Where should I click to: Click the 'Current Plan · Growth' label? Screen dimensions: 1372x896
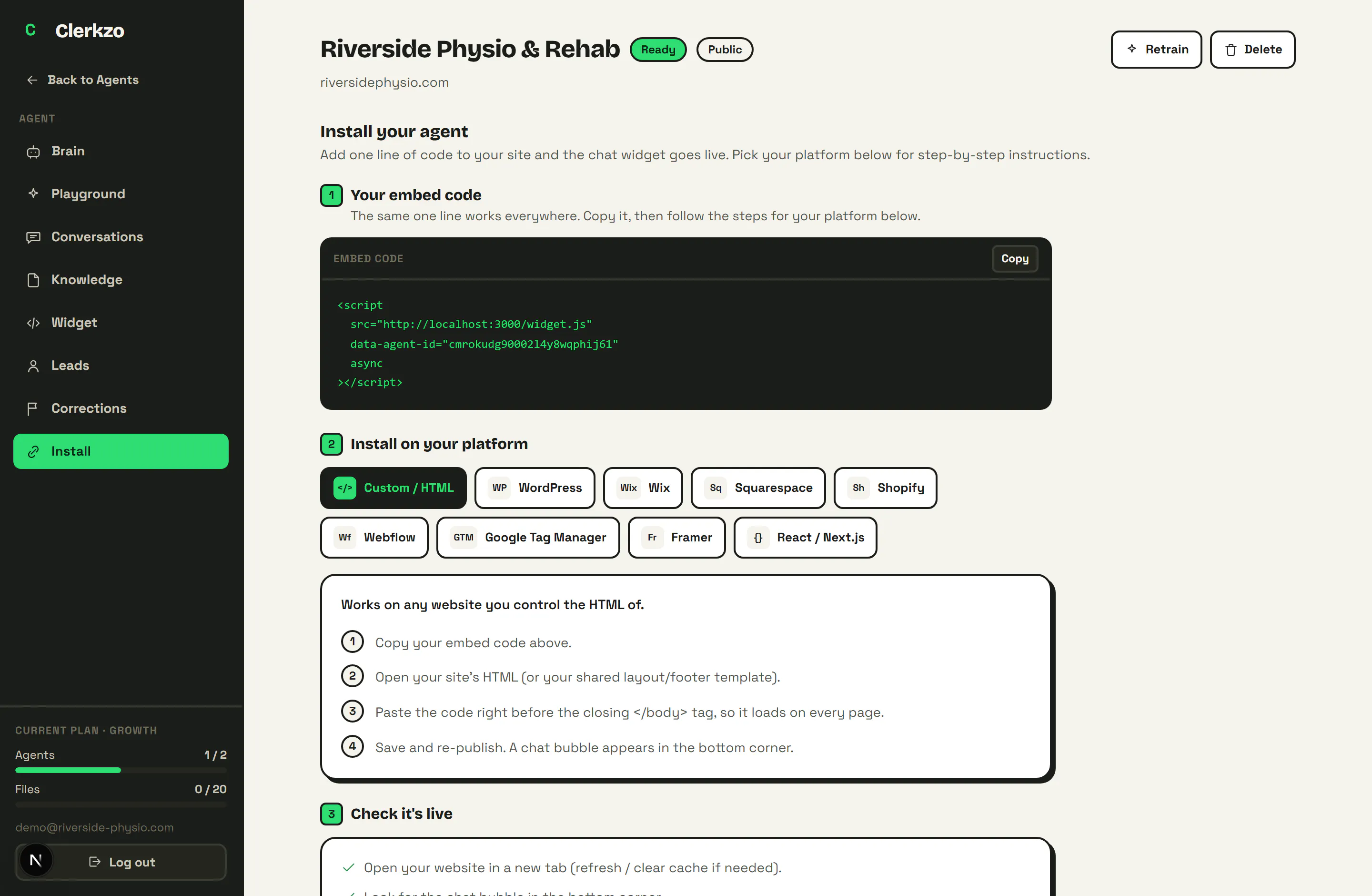point(86,731)
